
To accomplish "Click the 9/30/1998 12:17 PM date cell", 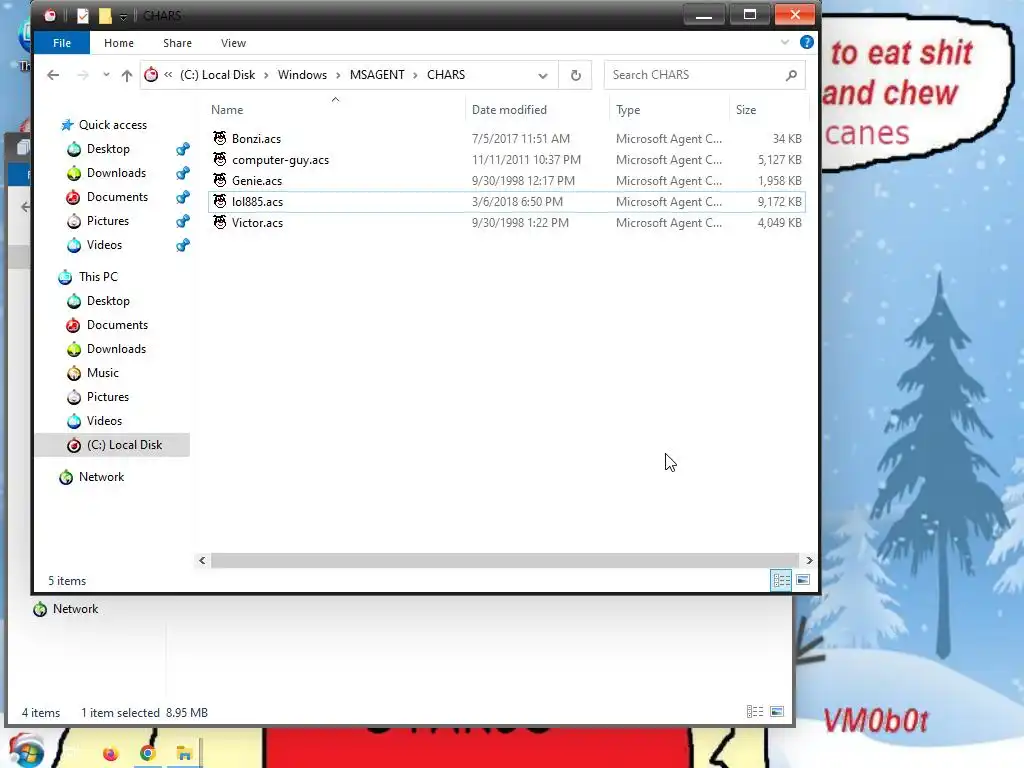I will [x=523, y=181].
